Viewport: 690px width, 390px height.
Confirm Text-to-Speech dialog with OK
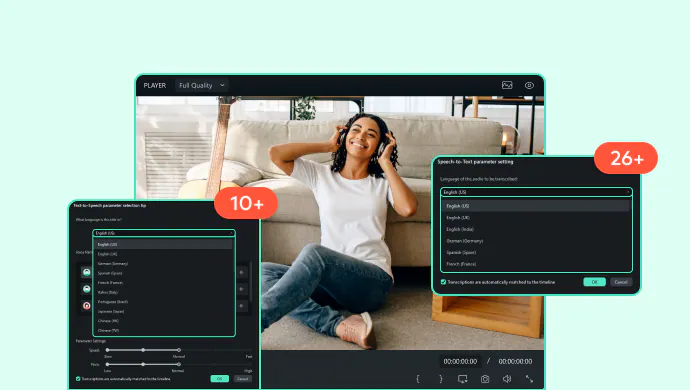[219, 379]
